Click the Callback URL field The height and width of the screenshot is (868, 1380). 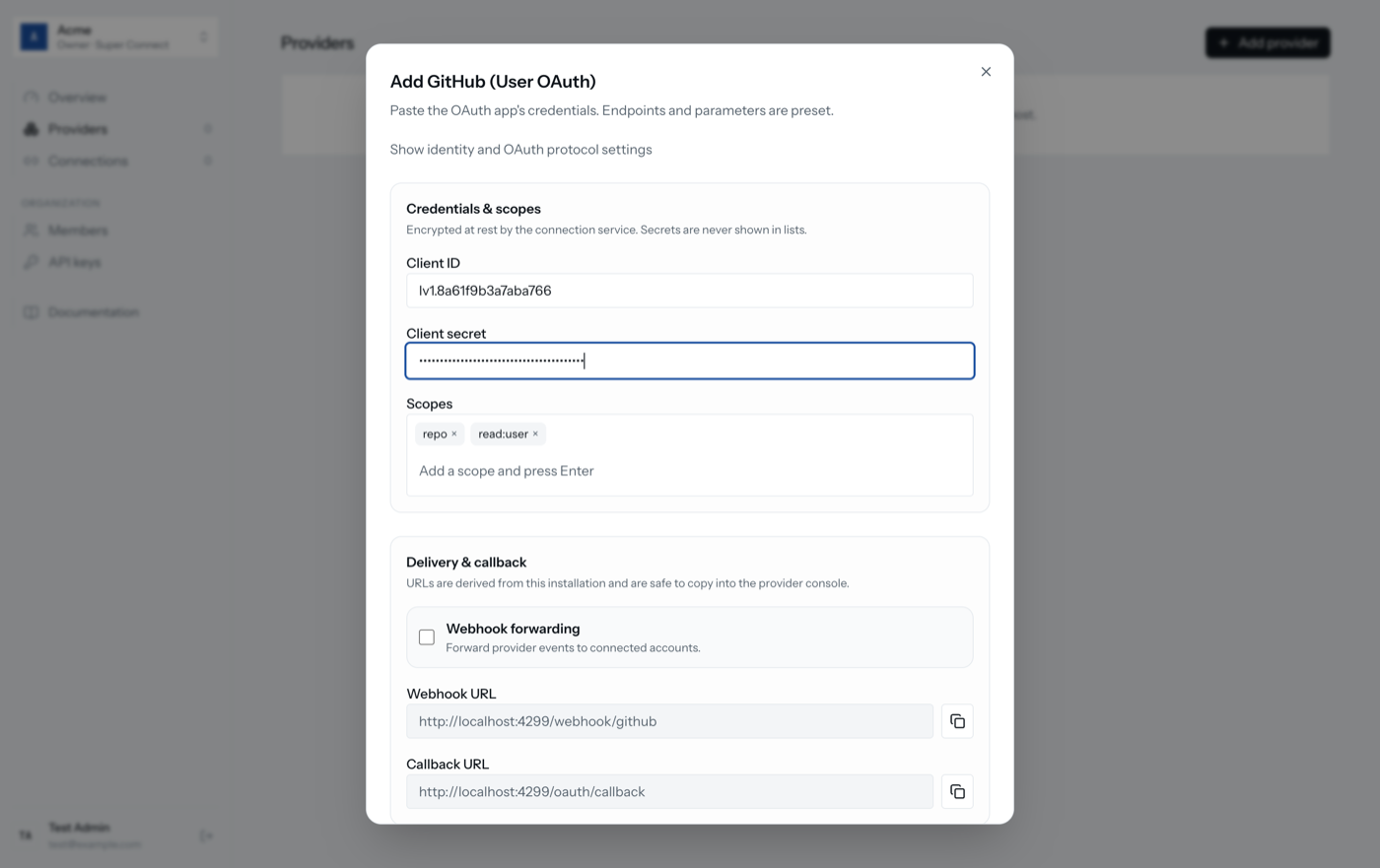coord(669,791)
